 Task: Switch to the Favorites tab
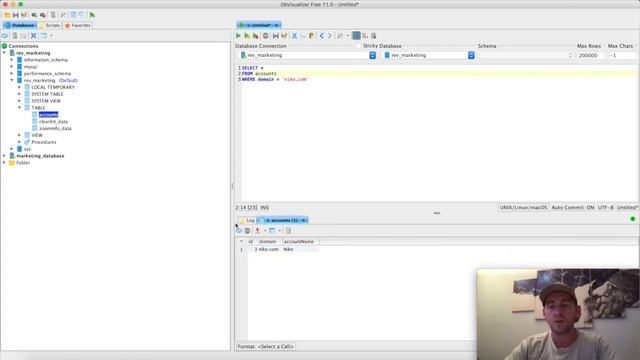click(78, 25)
